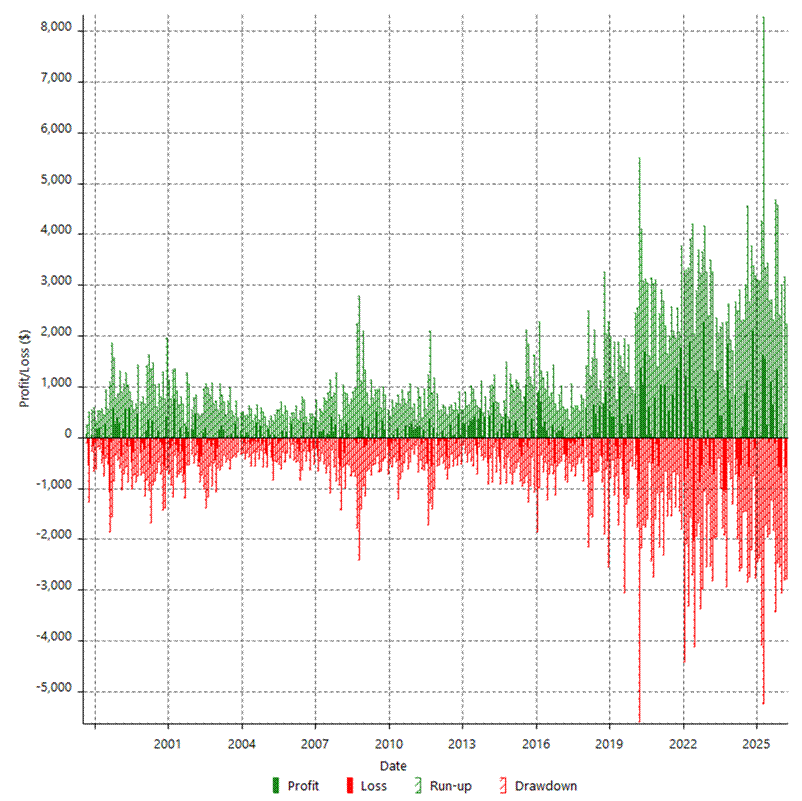Click the 2010 label on date axis
802x801 pixels.
[x=389, y=744]
